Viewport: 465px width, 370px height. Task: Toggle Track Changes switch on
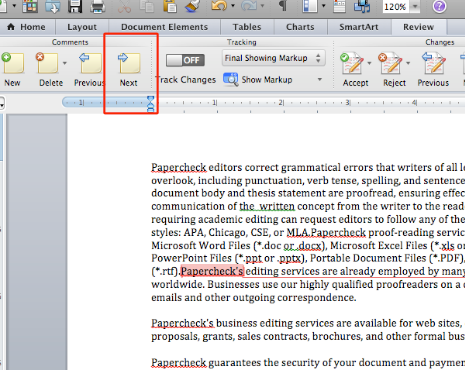[x=185, y=60]
